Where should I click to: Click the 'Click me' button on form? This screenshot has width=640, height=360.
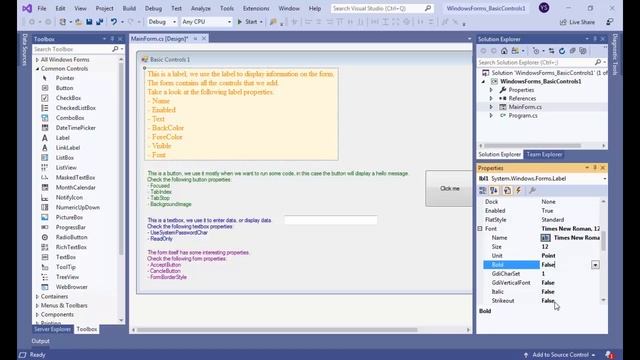coord(449,188)
